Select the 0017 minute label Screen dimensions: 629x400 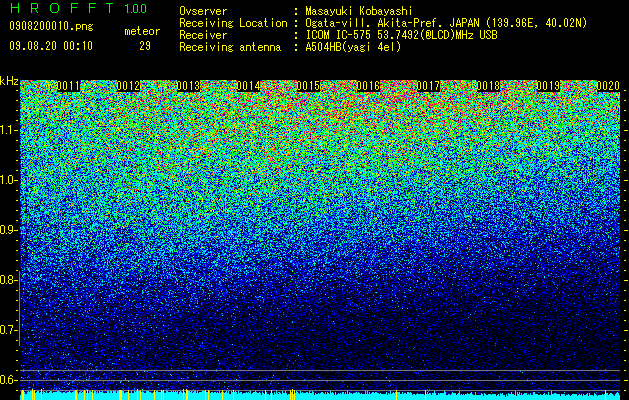[428, 86]
